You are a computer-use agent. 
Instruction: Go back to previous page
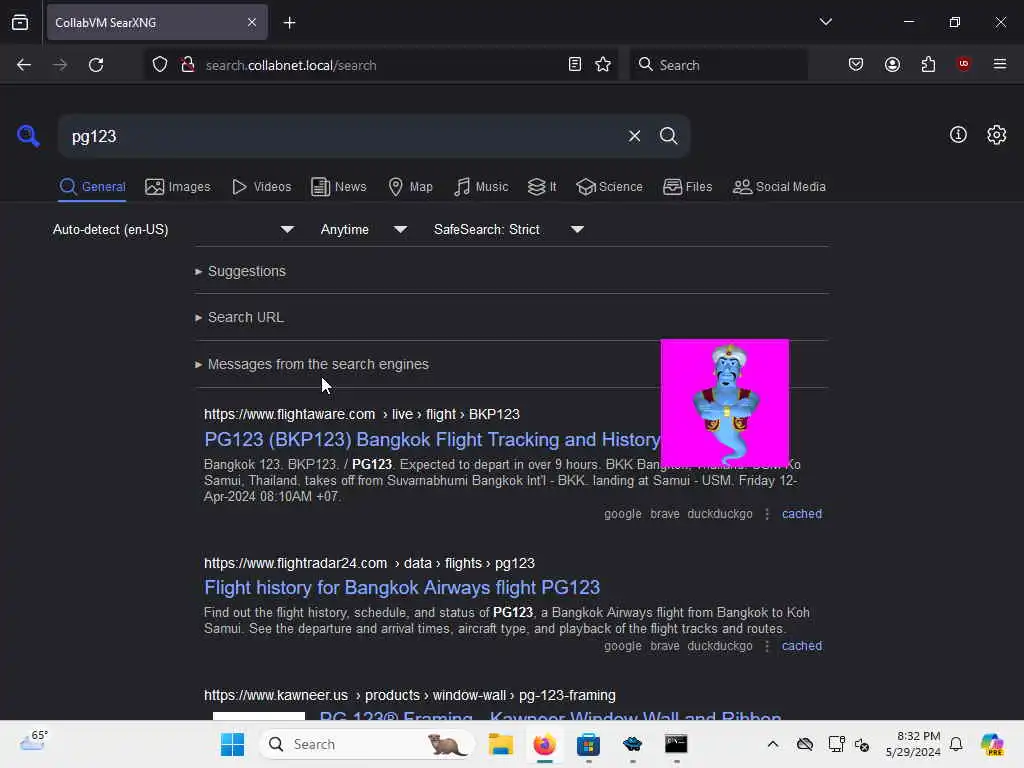click(24, 65)
